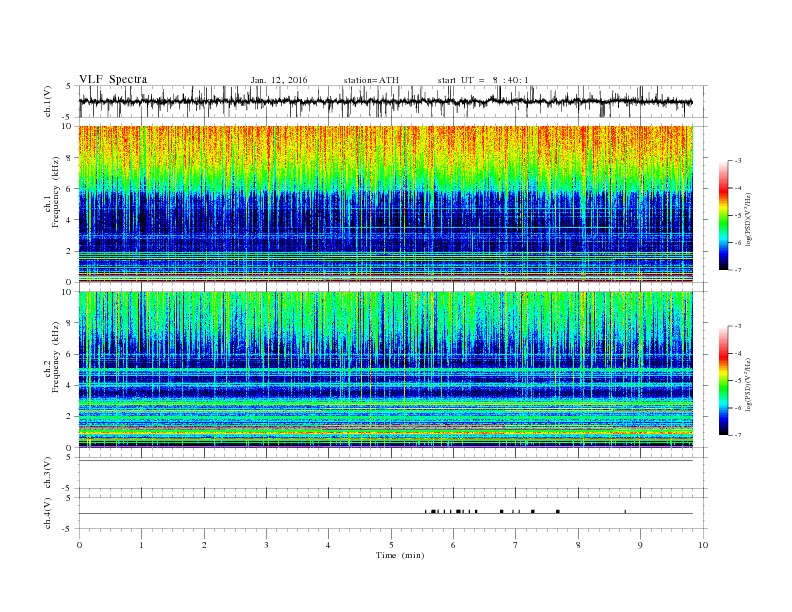Click the "-5" label on ch.1 colorbar
The width and height of the screenshot is (792, 612).
[738, 216]
